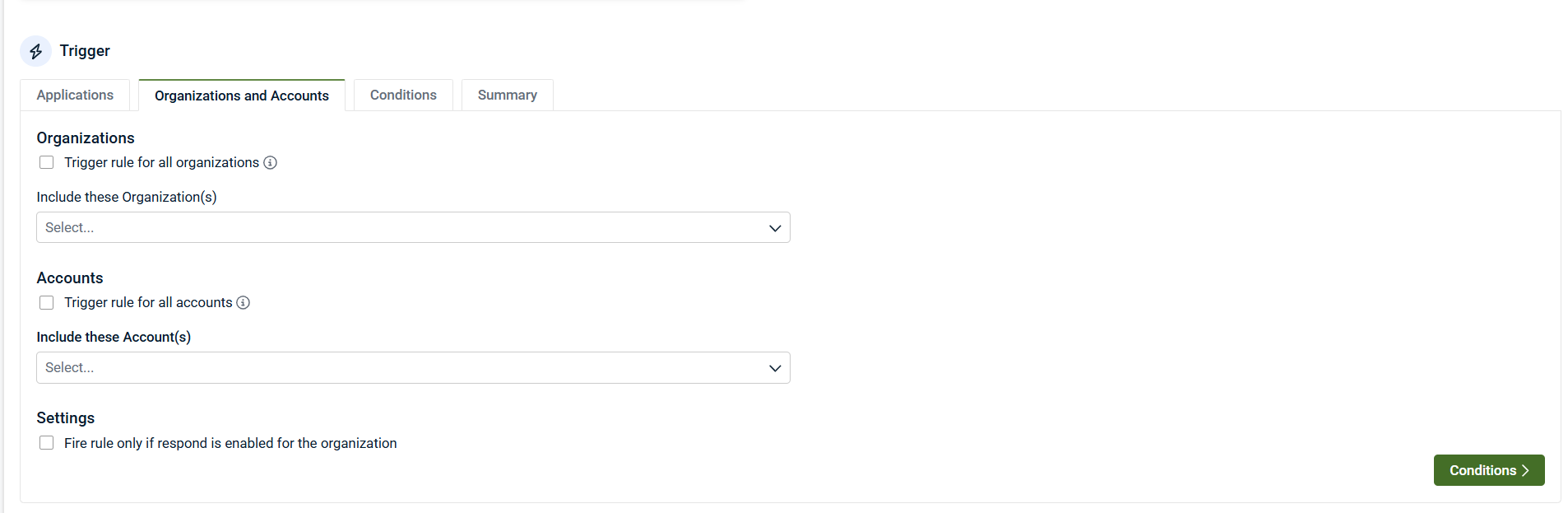Open the Summary tab
This screenshot has width=1568, height=513.
(x=507, y=95)
